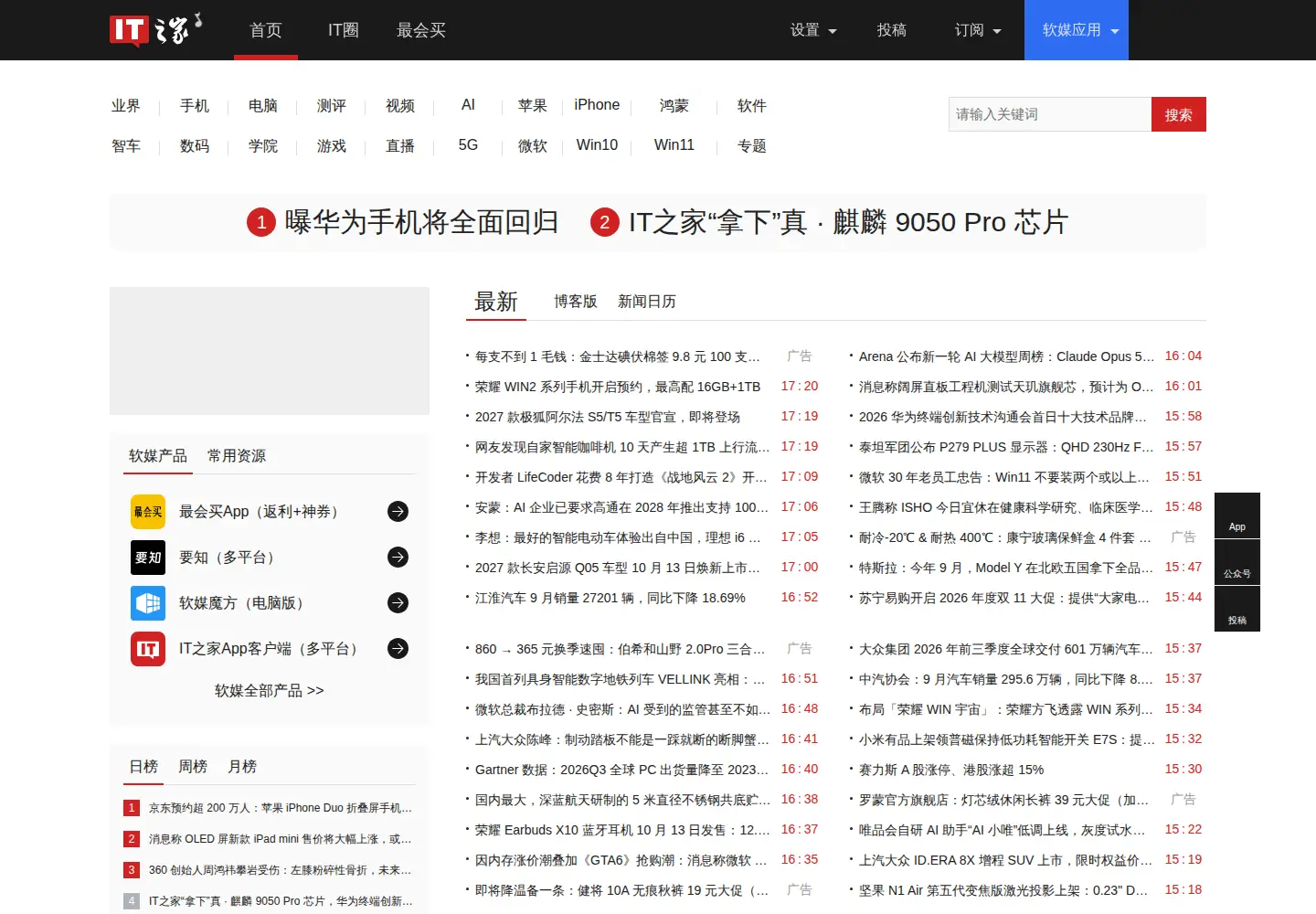Open the Win11 category link
Viewport: 1316px width, 914px height.
pyautogui.click(x=674, y=145)
